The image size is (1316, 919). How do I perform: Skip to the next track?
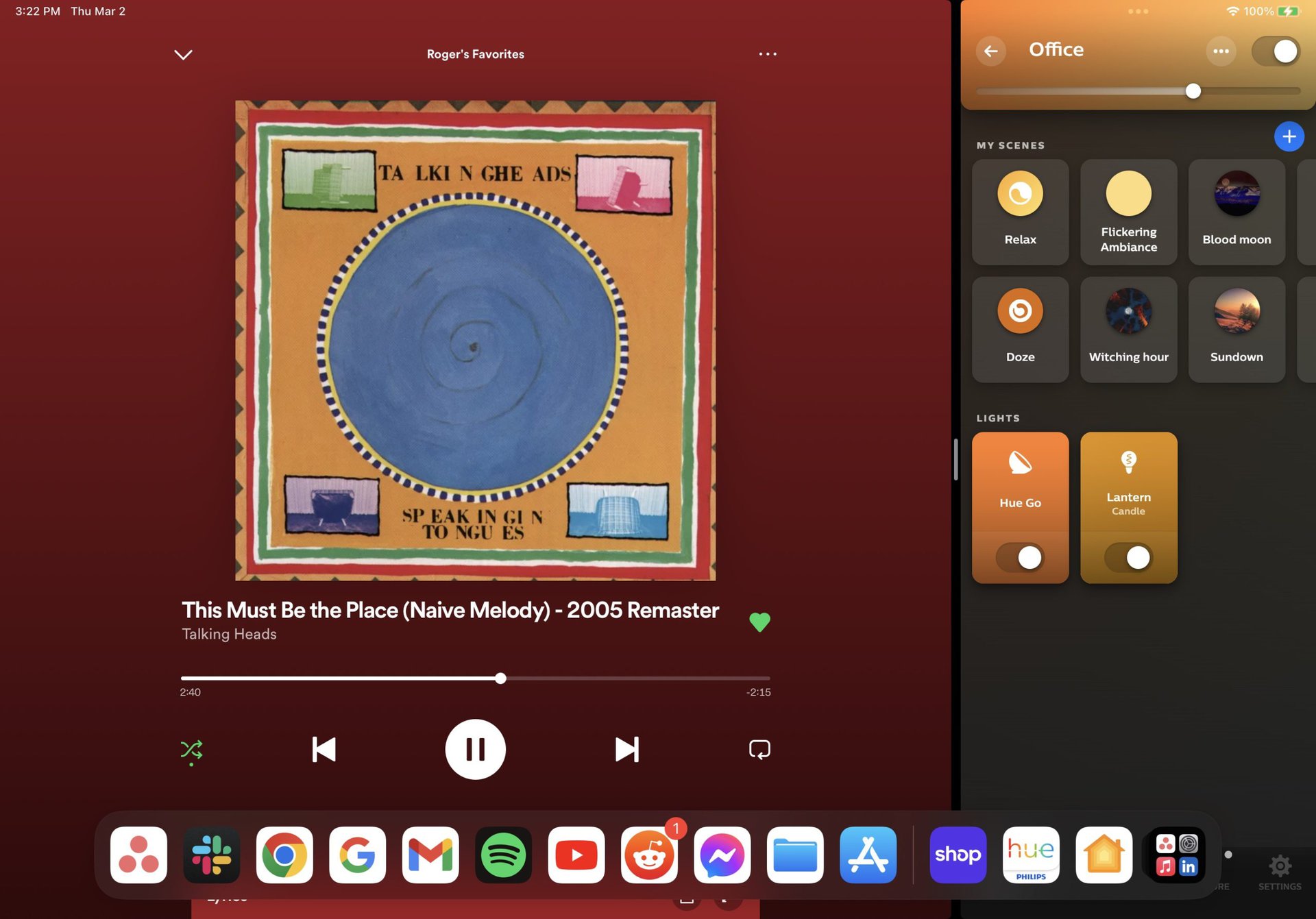coord(626,749)
